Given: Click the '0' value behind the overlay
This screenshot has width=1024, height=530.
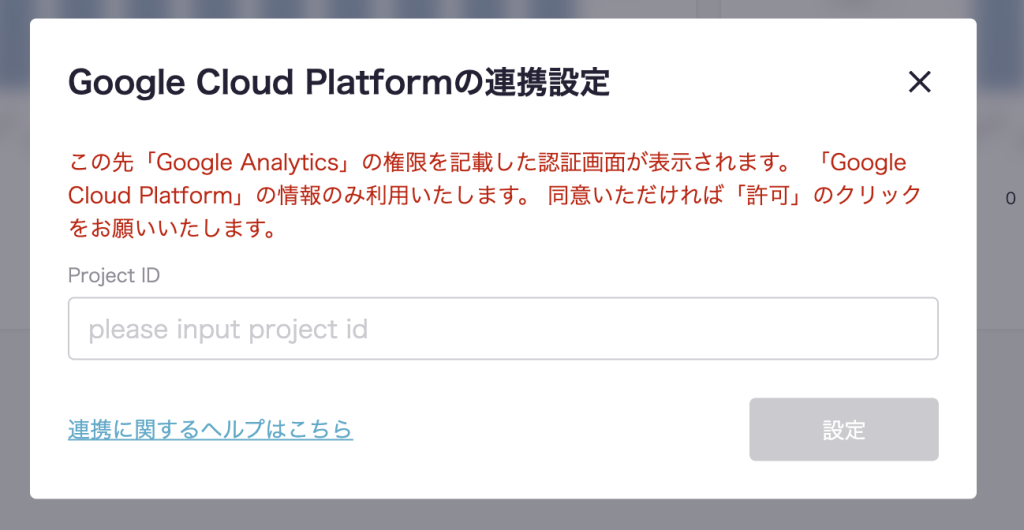Looking at the screenshot, I should tap(1010, 198).
